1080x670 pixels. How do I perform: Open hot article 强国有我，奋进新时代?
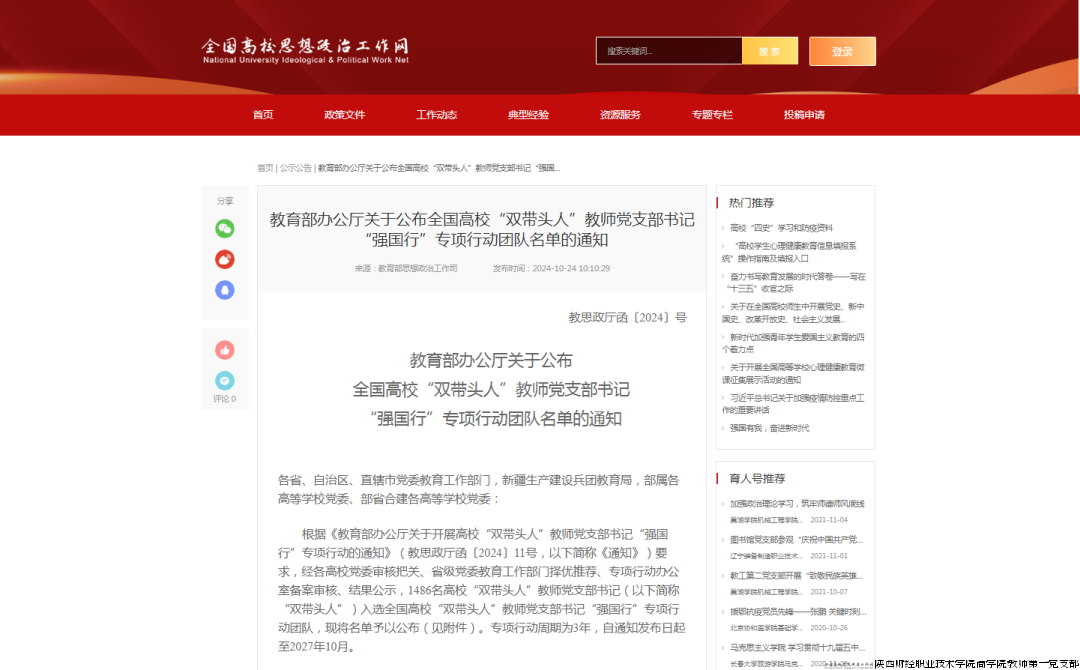[x=769, y=428]
